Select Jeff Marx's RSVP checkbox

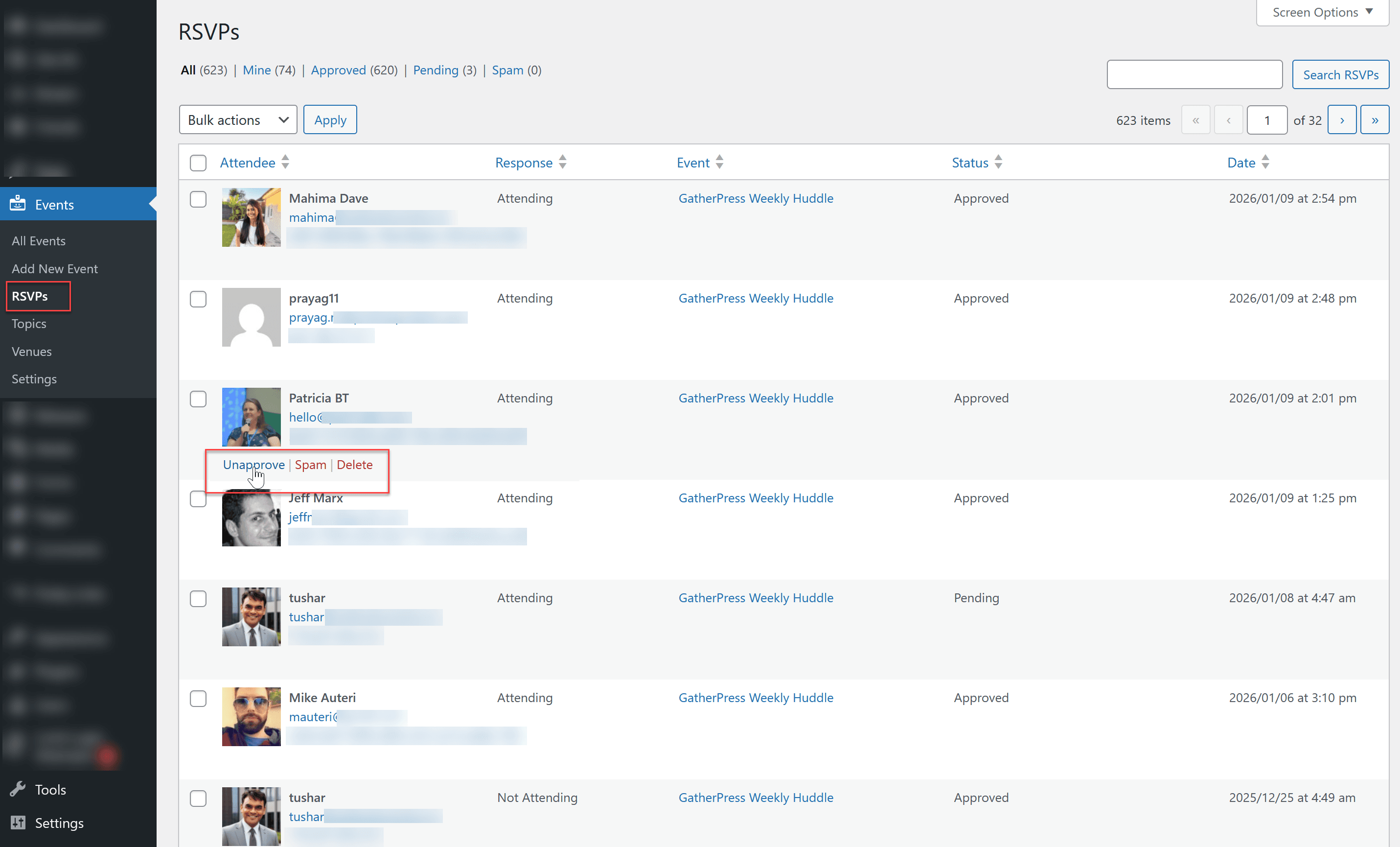pyautogui.click(x=198, y=498)
